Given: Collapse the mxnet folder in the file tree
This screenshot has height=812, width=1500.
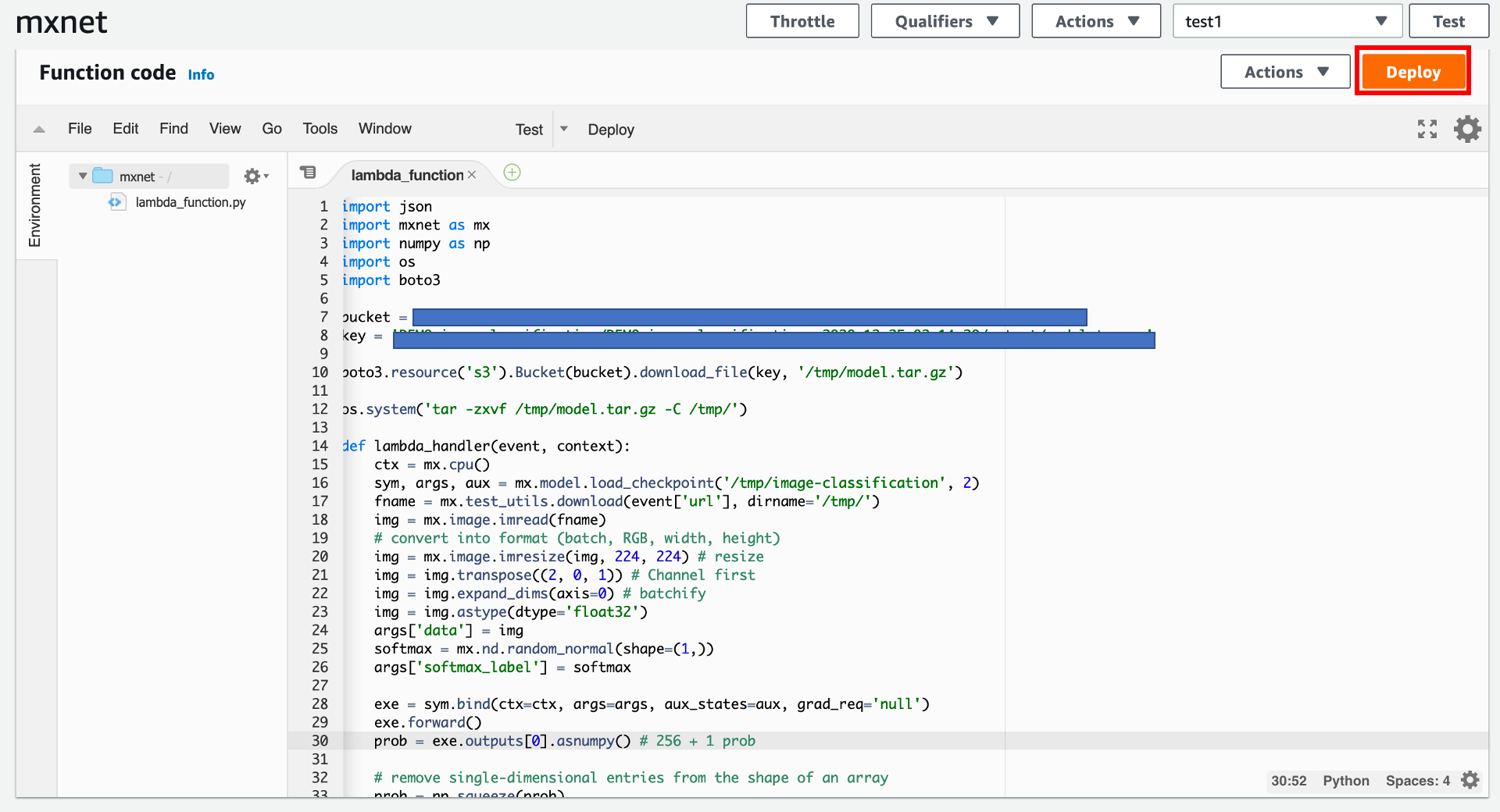Looking at the screenshot, I should click(81, 176).
